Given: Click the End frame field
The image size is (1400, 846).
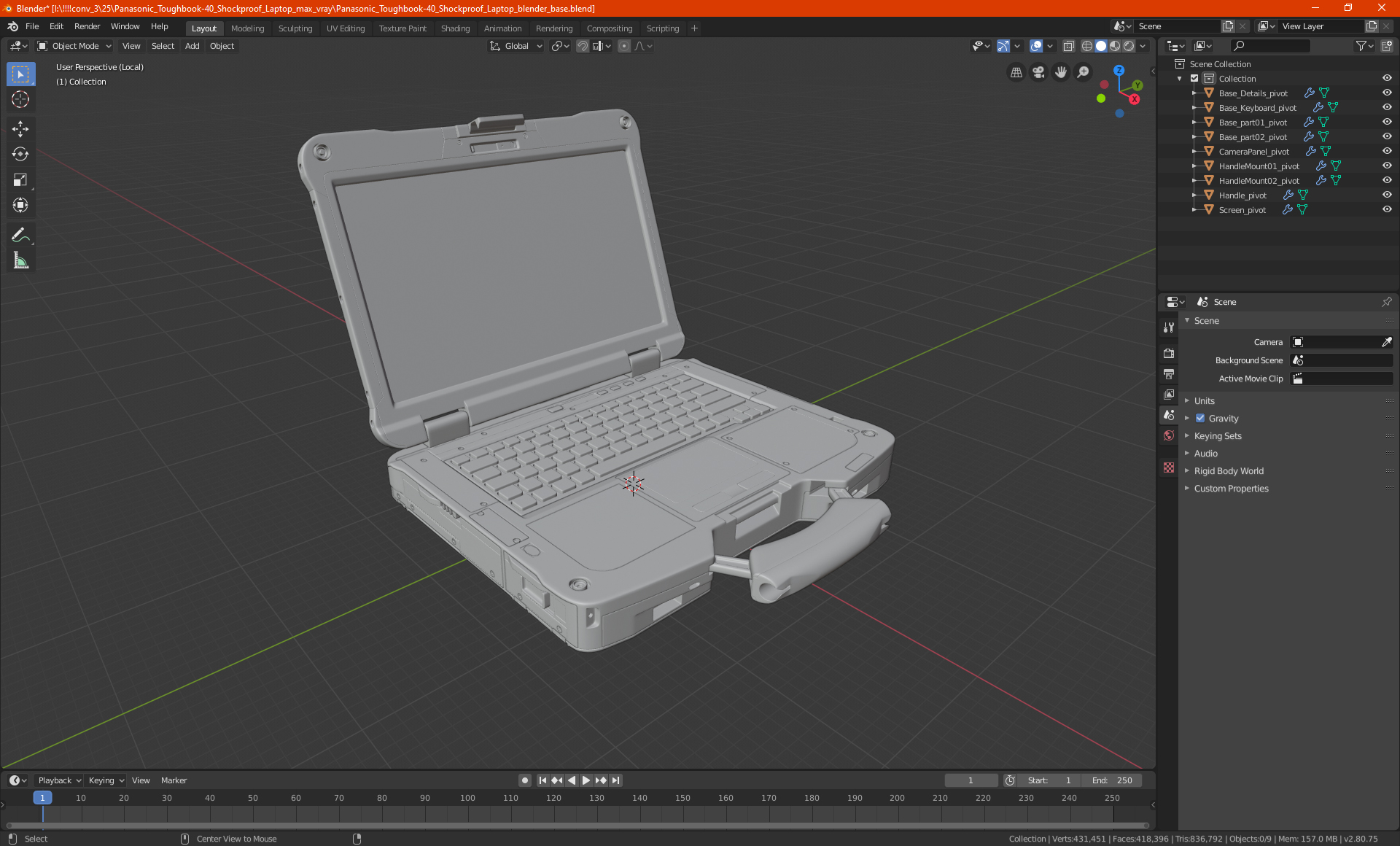Looking at the screenshot, I should pyautogui.click(x=1112, y=780).
